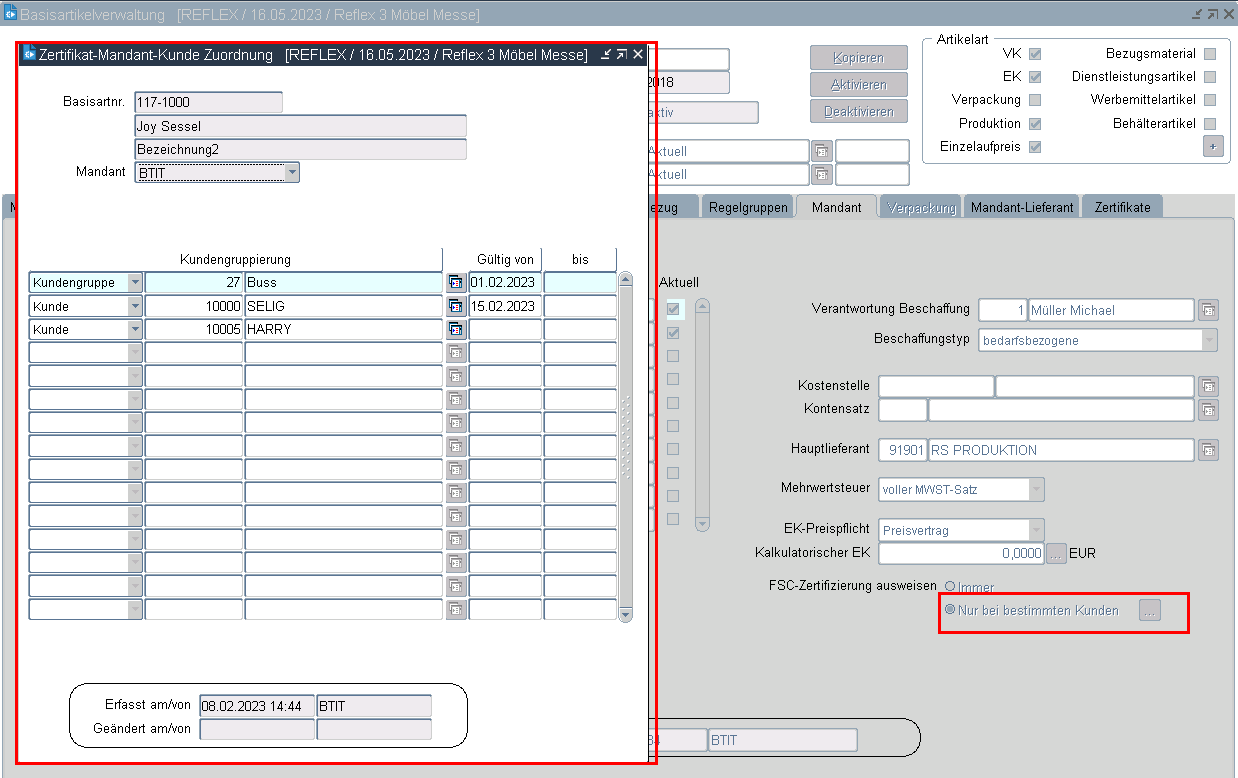Screen dimensions: 1238x778
Task: Open the Mandant-Lieferant tab
Action: click(x=1021, y=207)
